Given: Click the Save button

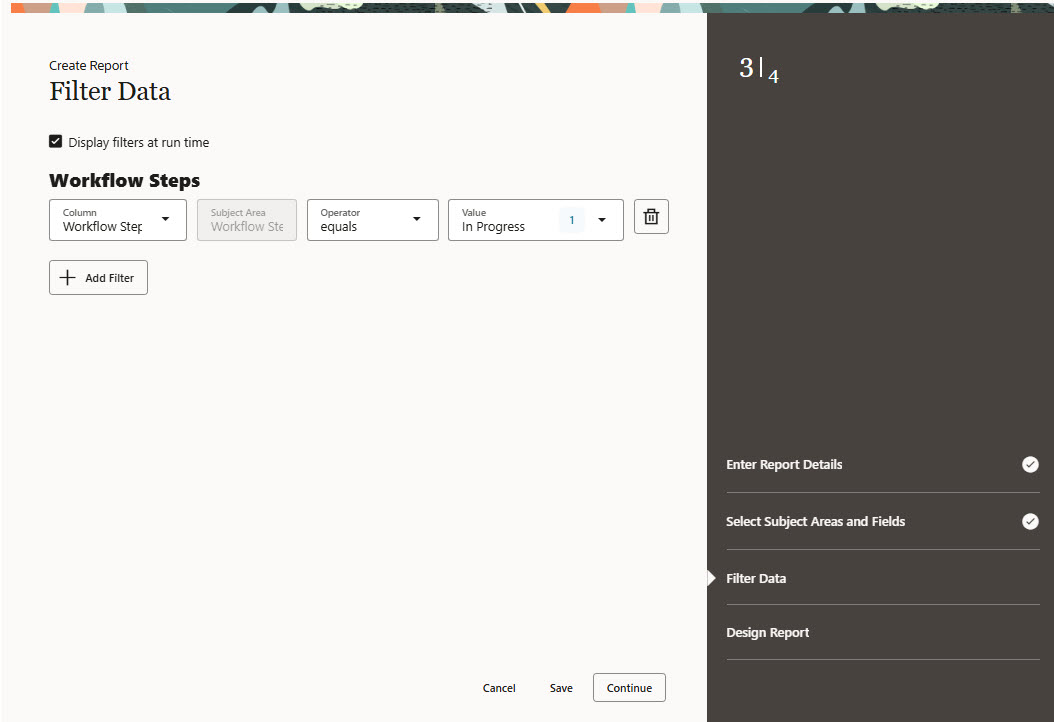Looking at the screenshot, I should pyautogui.click(x=561, y=688).
